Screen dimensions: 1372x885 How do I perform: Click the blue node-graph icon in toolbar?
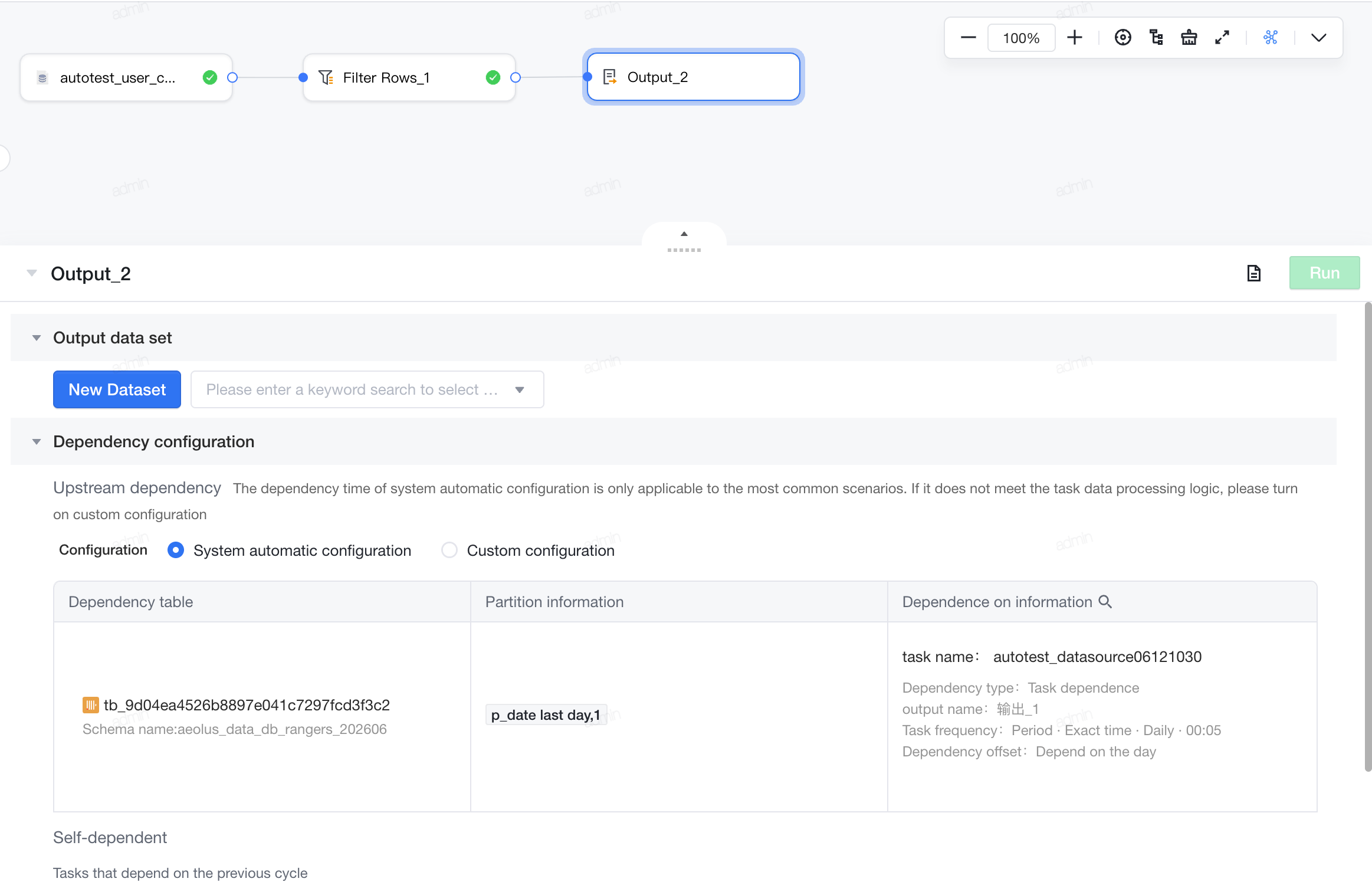click(x=1271, y=38)
